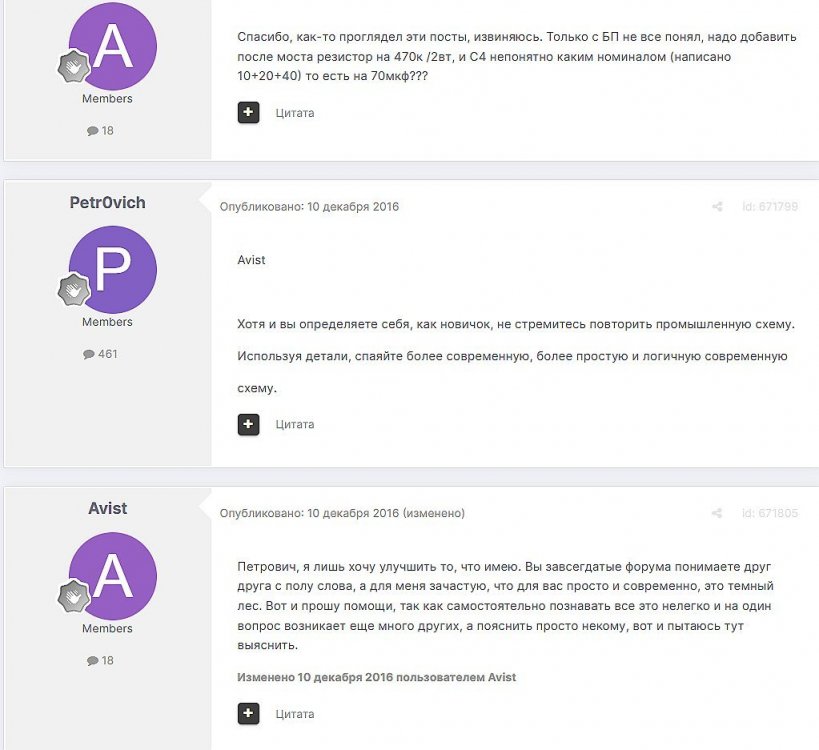Click the rank badge on the top post's avatar
Viewport: 819px width, 750px height.
[x=71, y=67]
